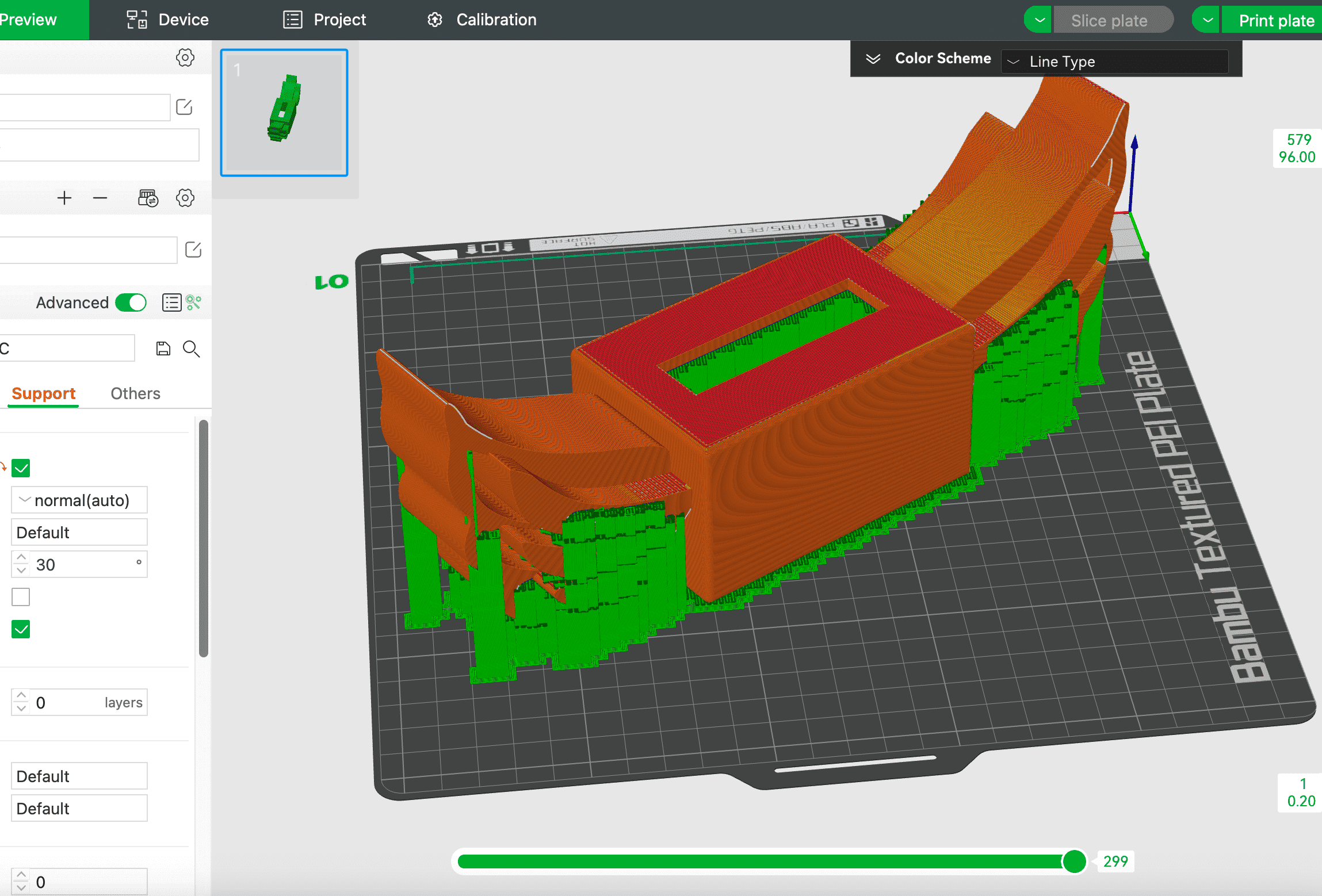
Task: Toggle the Advanced mode switch
Action: 131,303
